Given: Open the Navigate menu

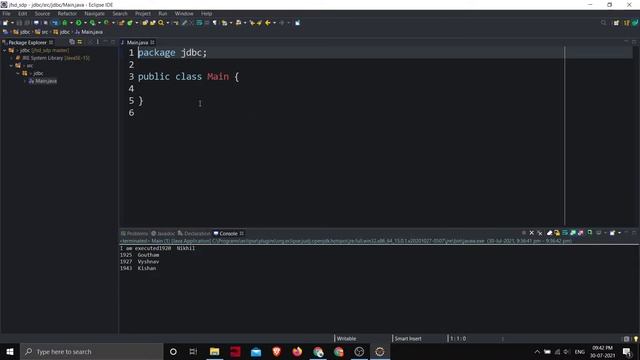Looking at the screenshot, I should (x=94, y=13).
